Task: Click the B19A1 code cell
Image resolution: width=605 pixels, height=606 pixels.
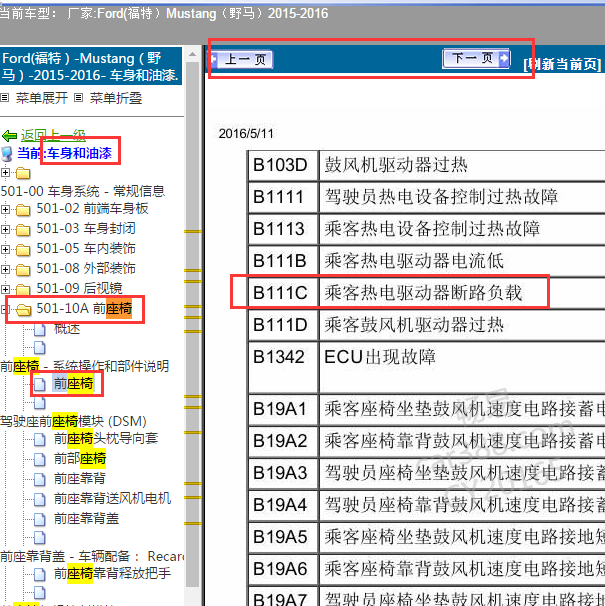Action: tap(283, 409)
